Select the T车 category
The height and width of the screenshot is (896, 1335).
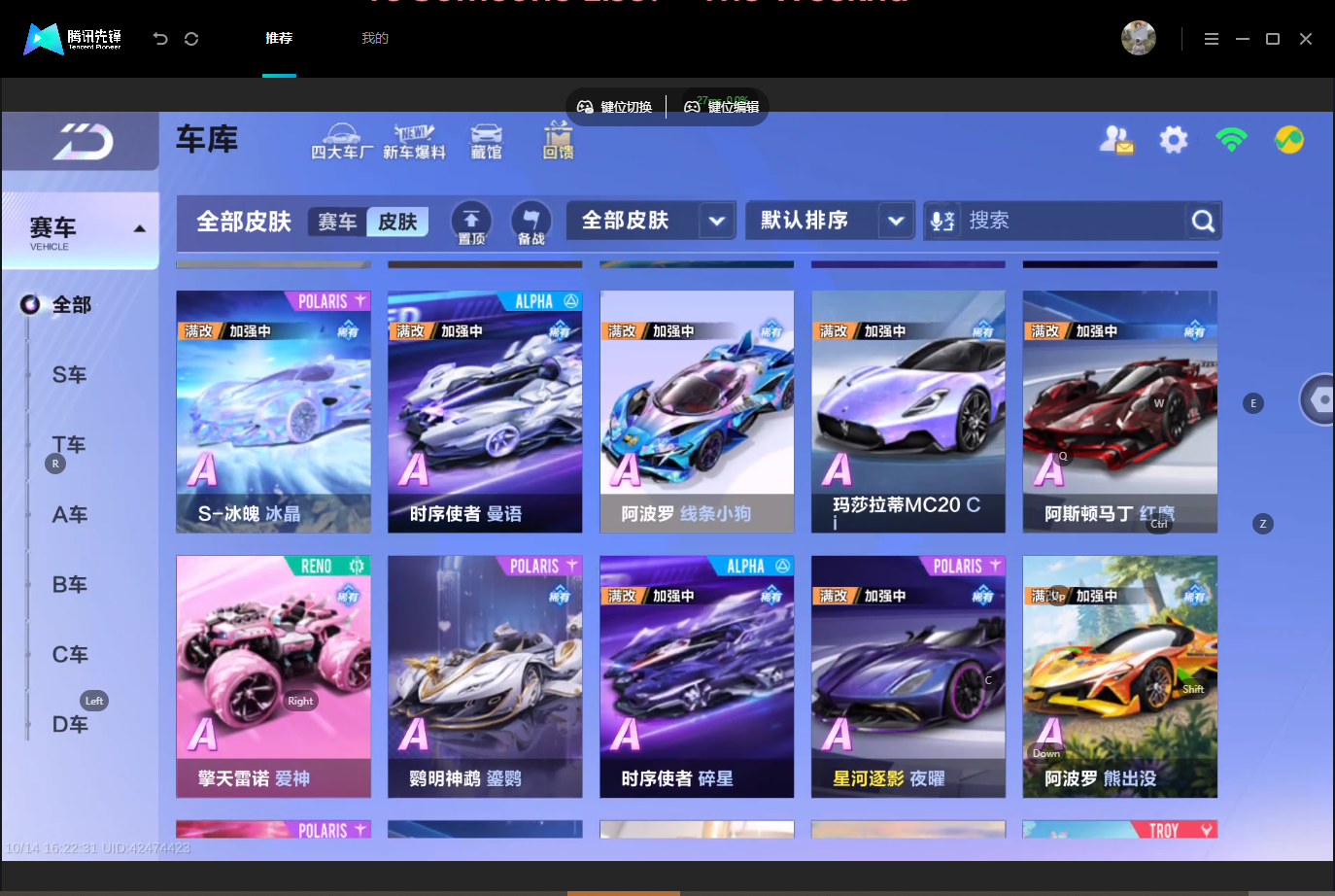click(69, 445)
